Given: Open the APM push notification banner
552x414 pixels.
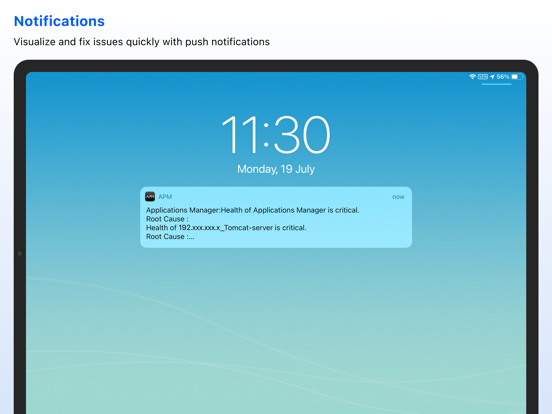Looking at the screenshot, I should (276, 217).
